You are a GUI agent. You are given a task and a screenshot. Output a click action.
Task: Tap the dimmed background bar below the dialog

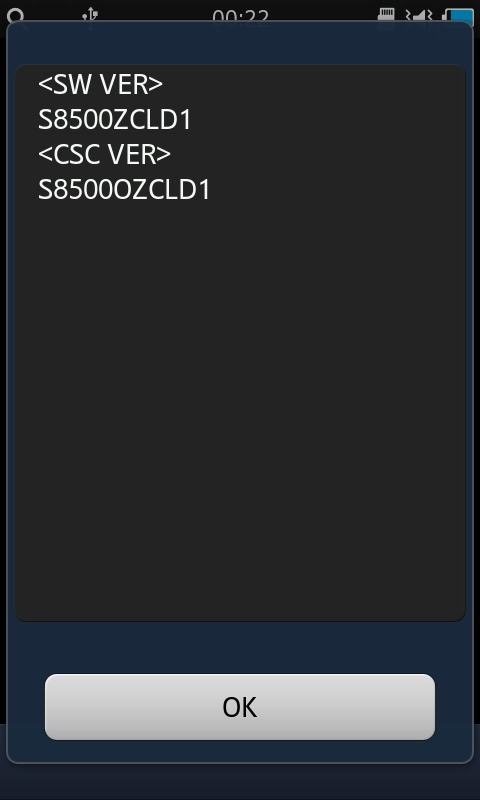point(240,782)
